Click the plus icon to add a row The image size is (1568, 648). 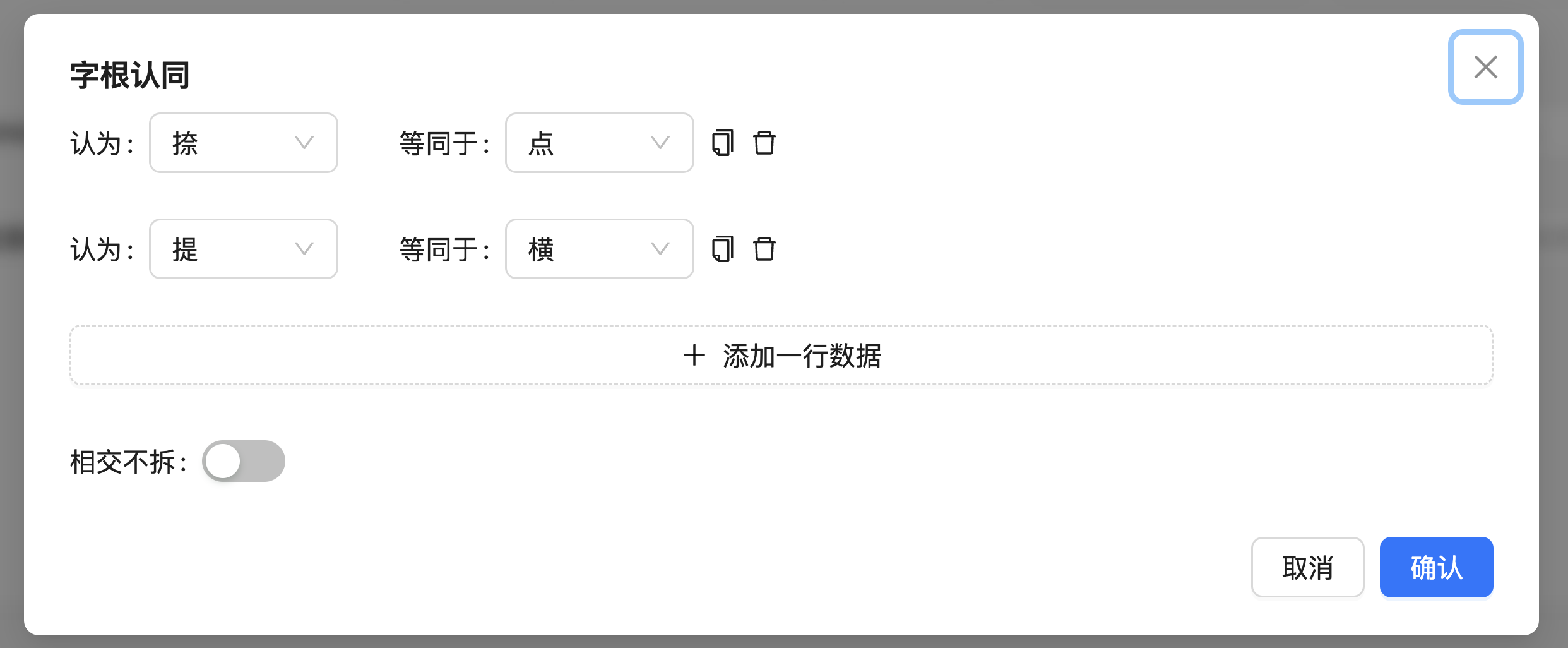[694, 355]
